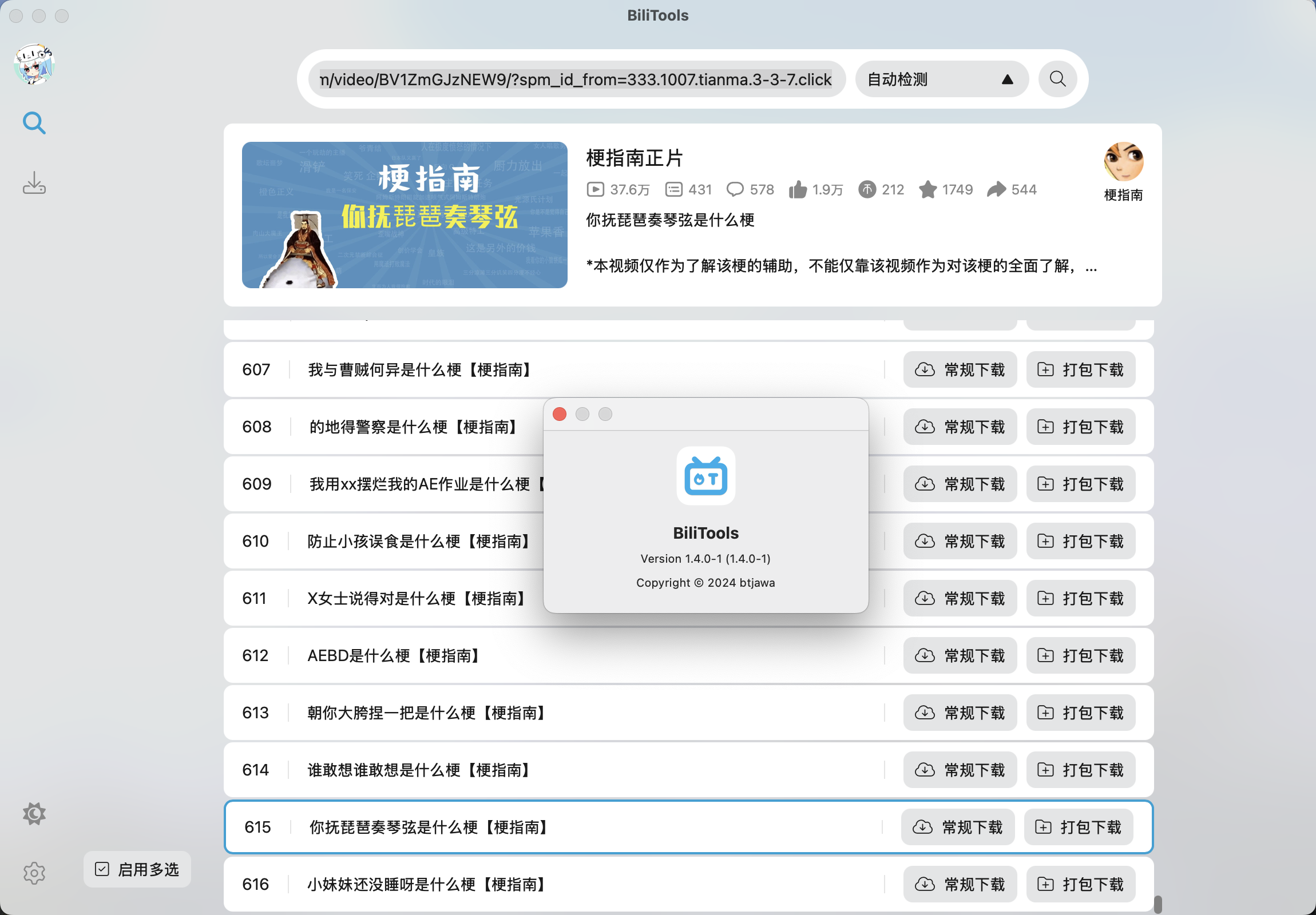Click 打包下载 for episode 613

tap(1080, 713)
